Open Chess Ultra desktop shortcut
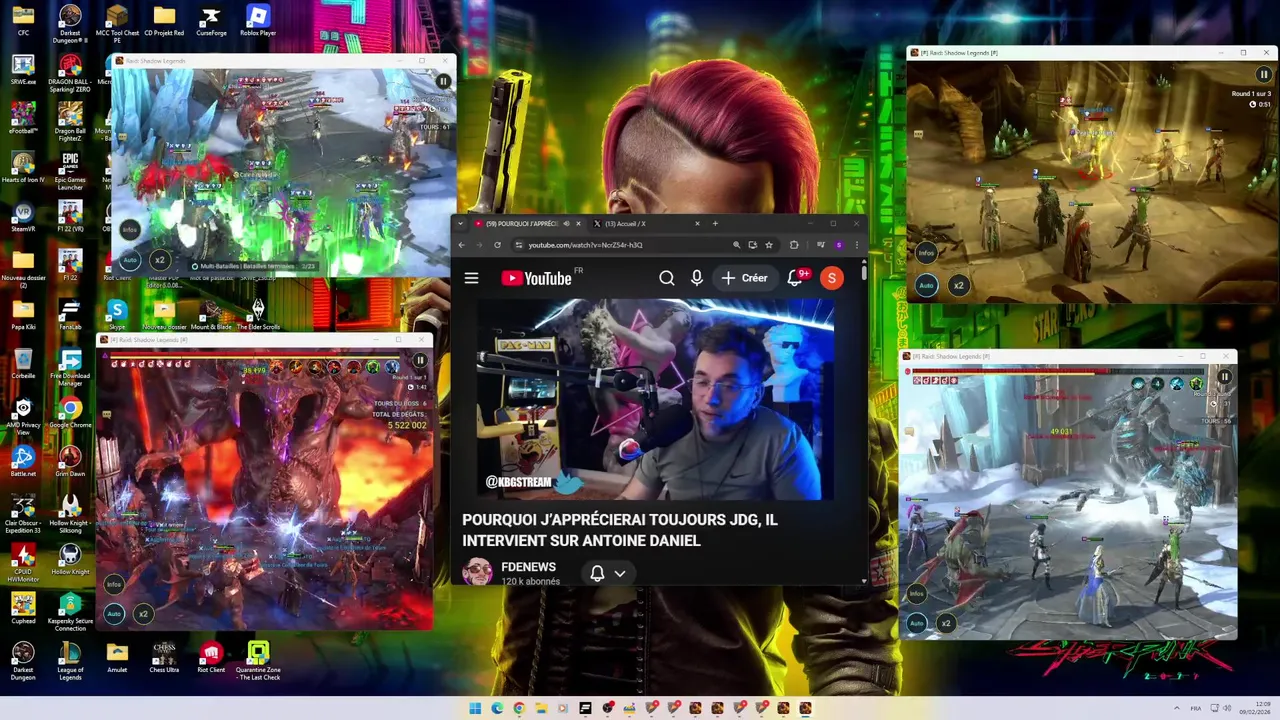 (x=164, y=658)
